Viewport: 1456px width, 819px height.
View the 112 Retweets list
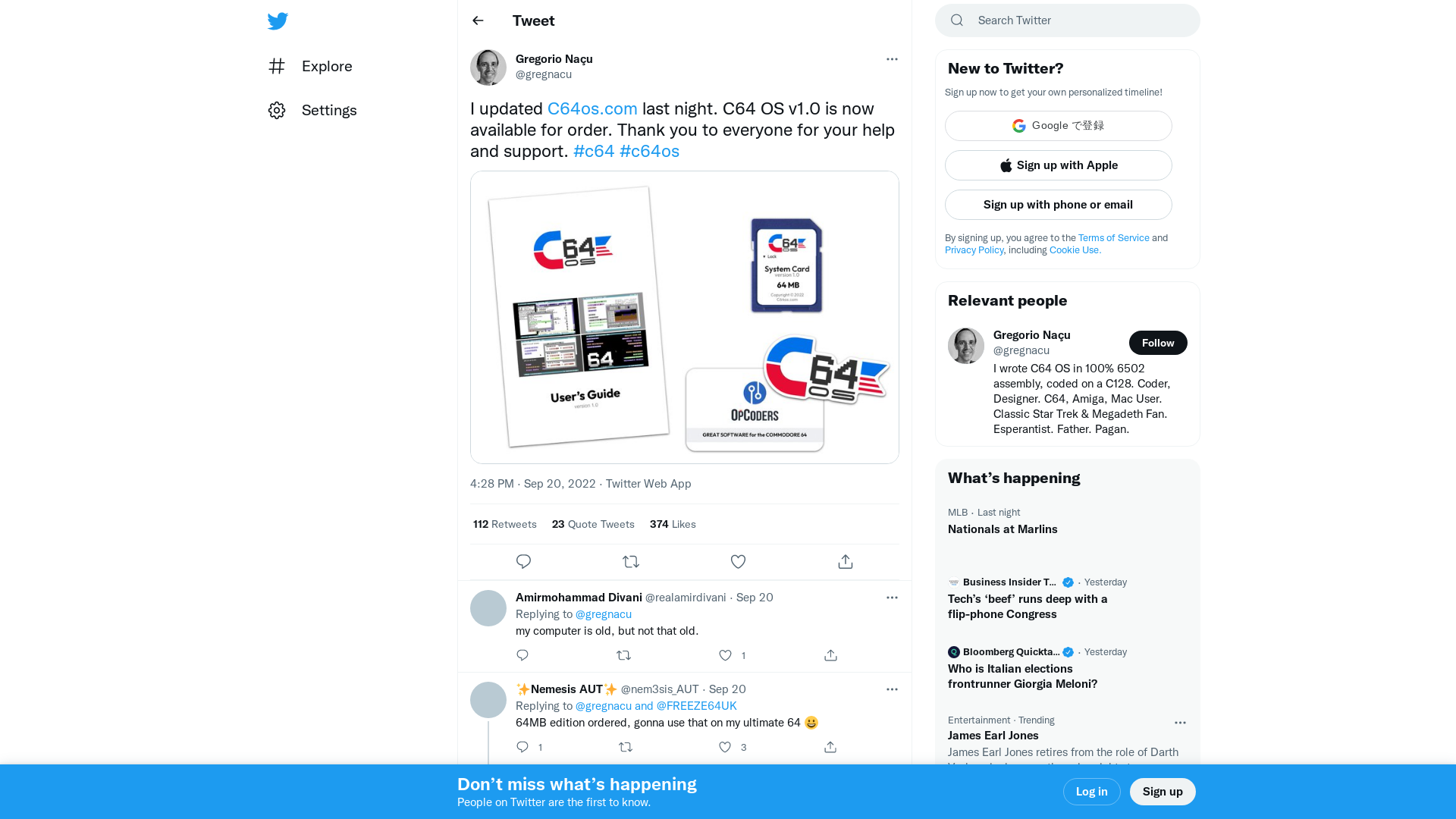tap(505, 524)
